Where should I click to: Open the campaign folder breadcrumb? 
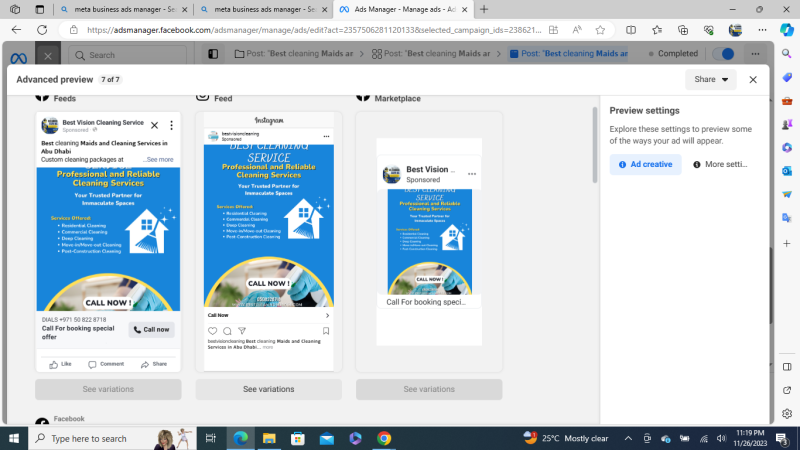click(294, 54)
